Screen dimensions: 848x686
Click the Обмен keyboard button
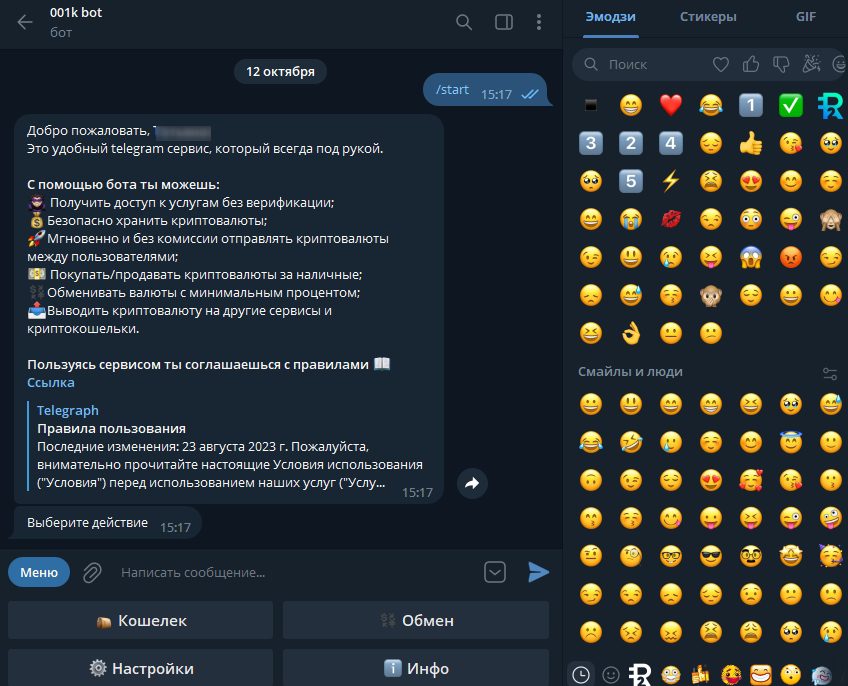click(x=416, y=621)
